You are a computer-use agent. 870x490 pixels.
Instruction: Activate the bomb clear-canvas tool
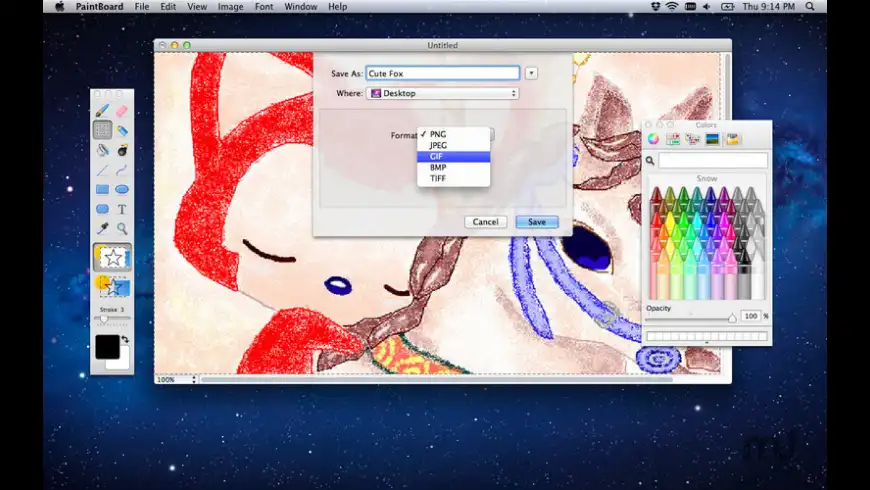122,150
